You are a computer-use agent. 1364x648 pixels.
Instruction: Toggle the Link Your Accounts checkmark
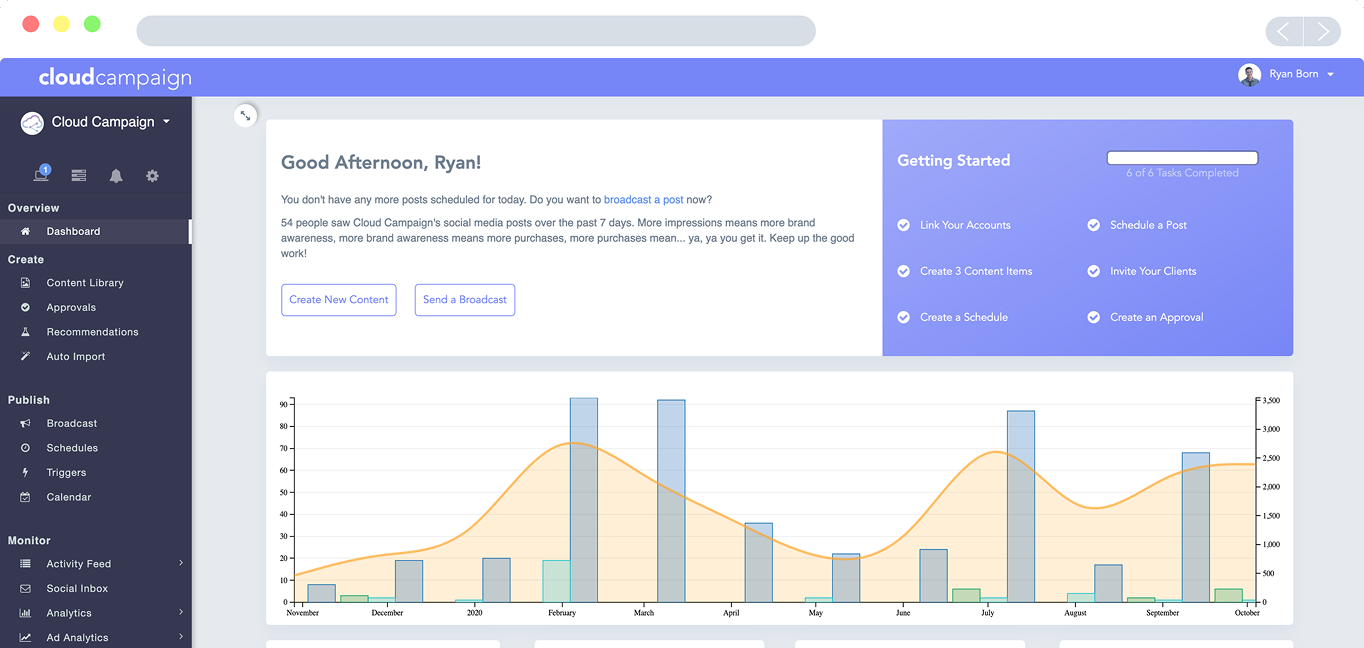(x=903, y=225)
